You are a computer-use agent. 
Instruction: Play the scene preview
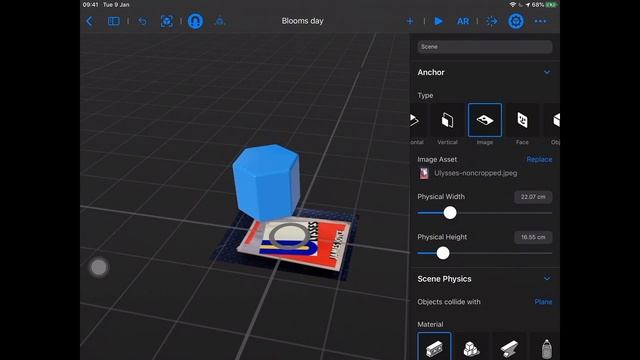tap(438, 21)
